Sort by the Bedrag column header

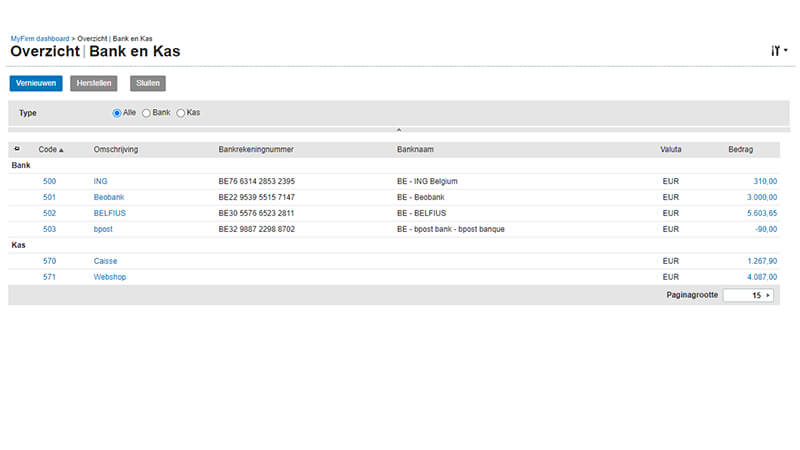click(x=740, y=149)
